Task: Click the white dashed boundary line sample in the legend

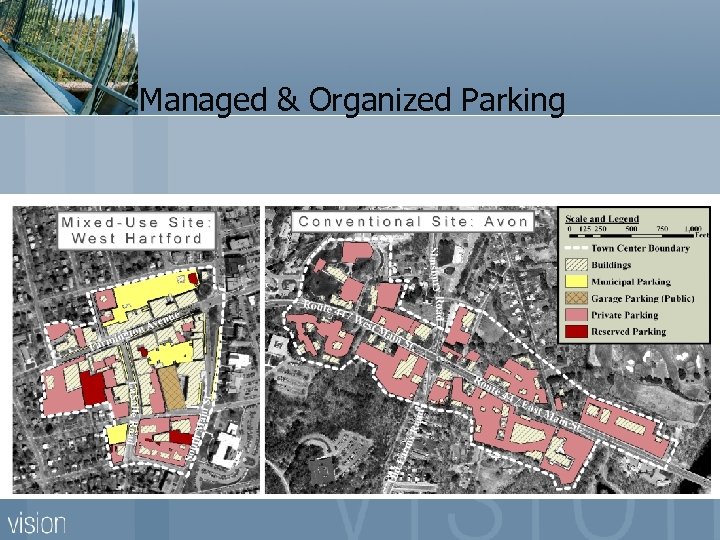Action: tap(576, 248)
